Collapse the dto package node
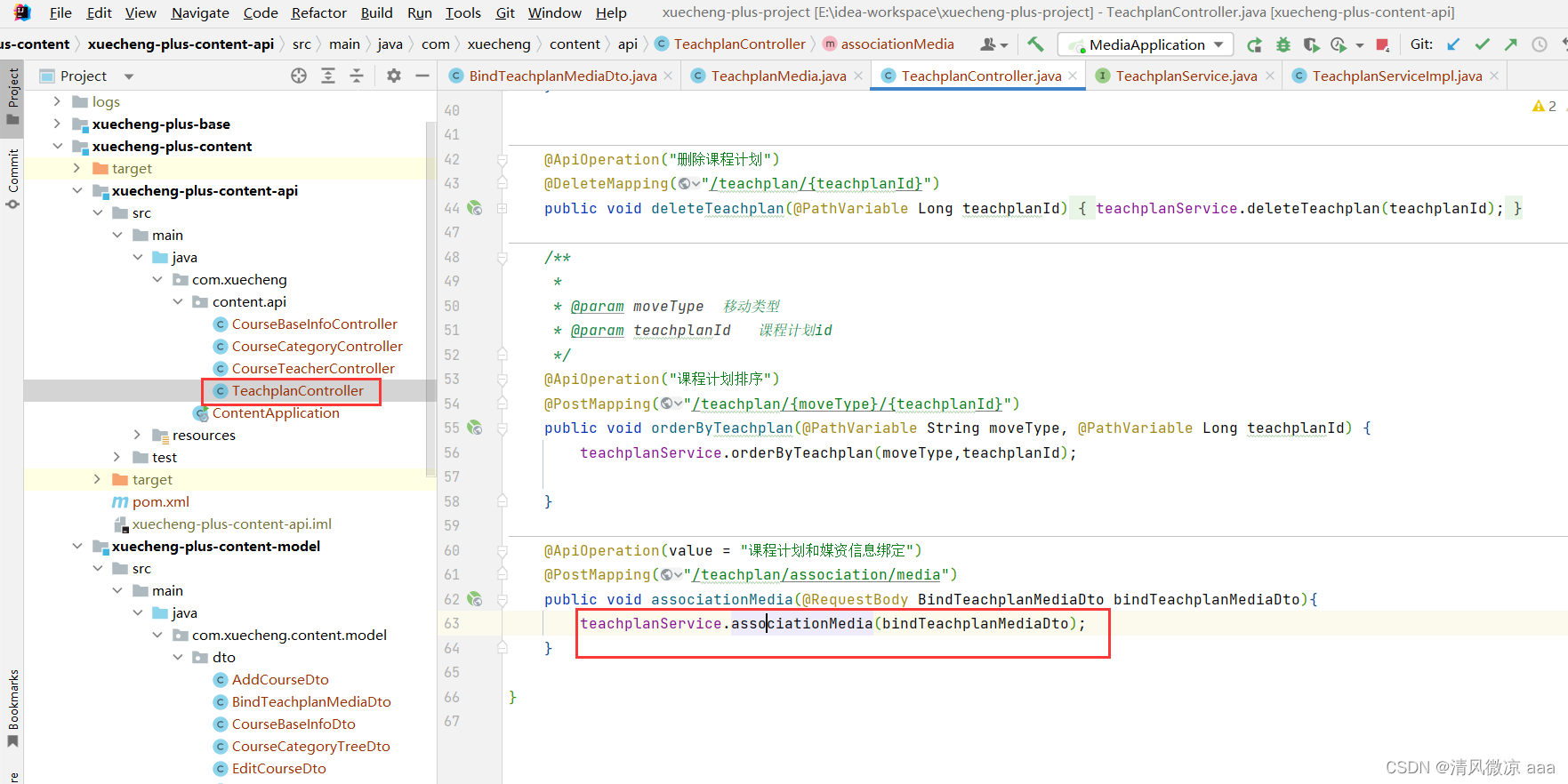Screen dimensions: 1568x784 tap(178, 657)
